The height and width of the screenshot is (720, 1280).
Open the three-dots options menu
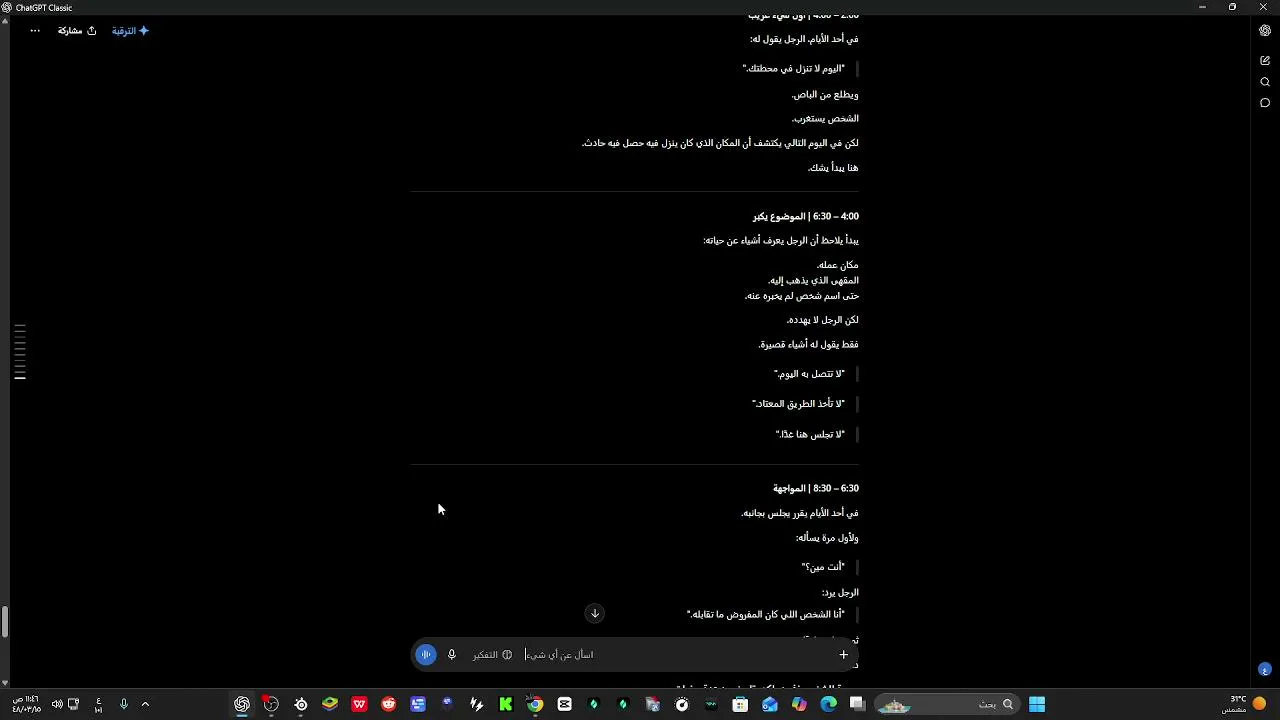[35, 31]
